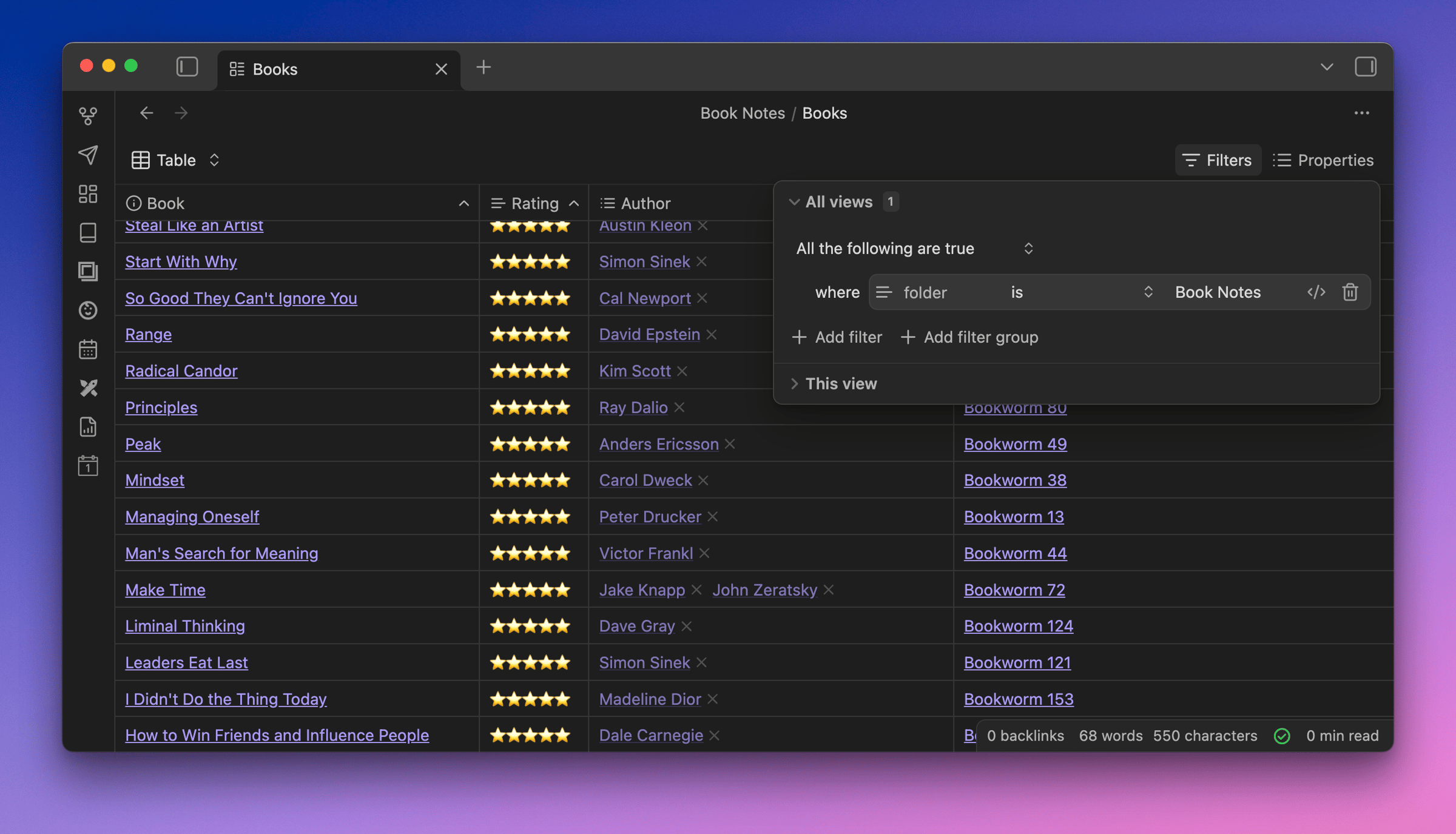Click '68 words' in status bar

click(x=1111, y=736)
